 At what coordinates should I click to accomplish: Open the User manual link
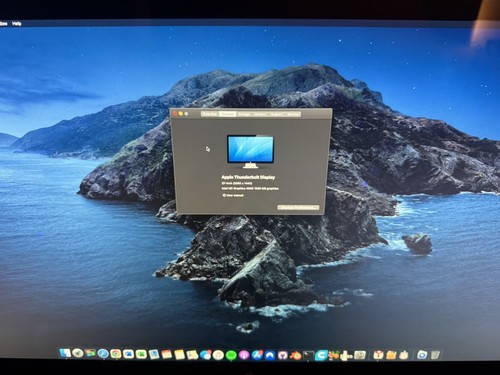click(233, 195)
